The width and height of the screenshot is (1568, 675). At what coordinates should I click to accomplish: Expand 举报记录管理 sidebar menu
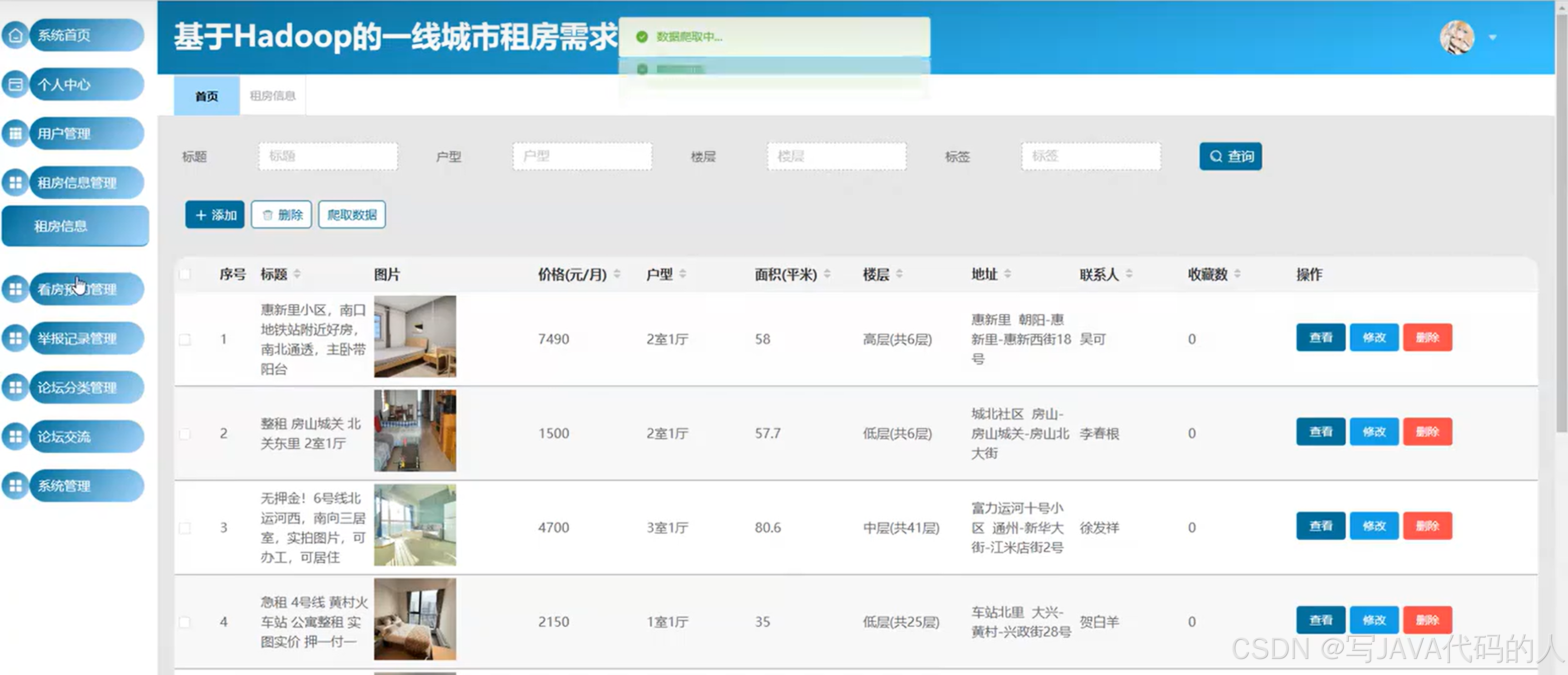pyautogui.click(x=86, y=339)
